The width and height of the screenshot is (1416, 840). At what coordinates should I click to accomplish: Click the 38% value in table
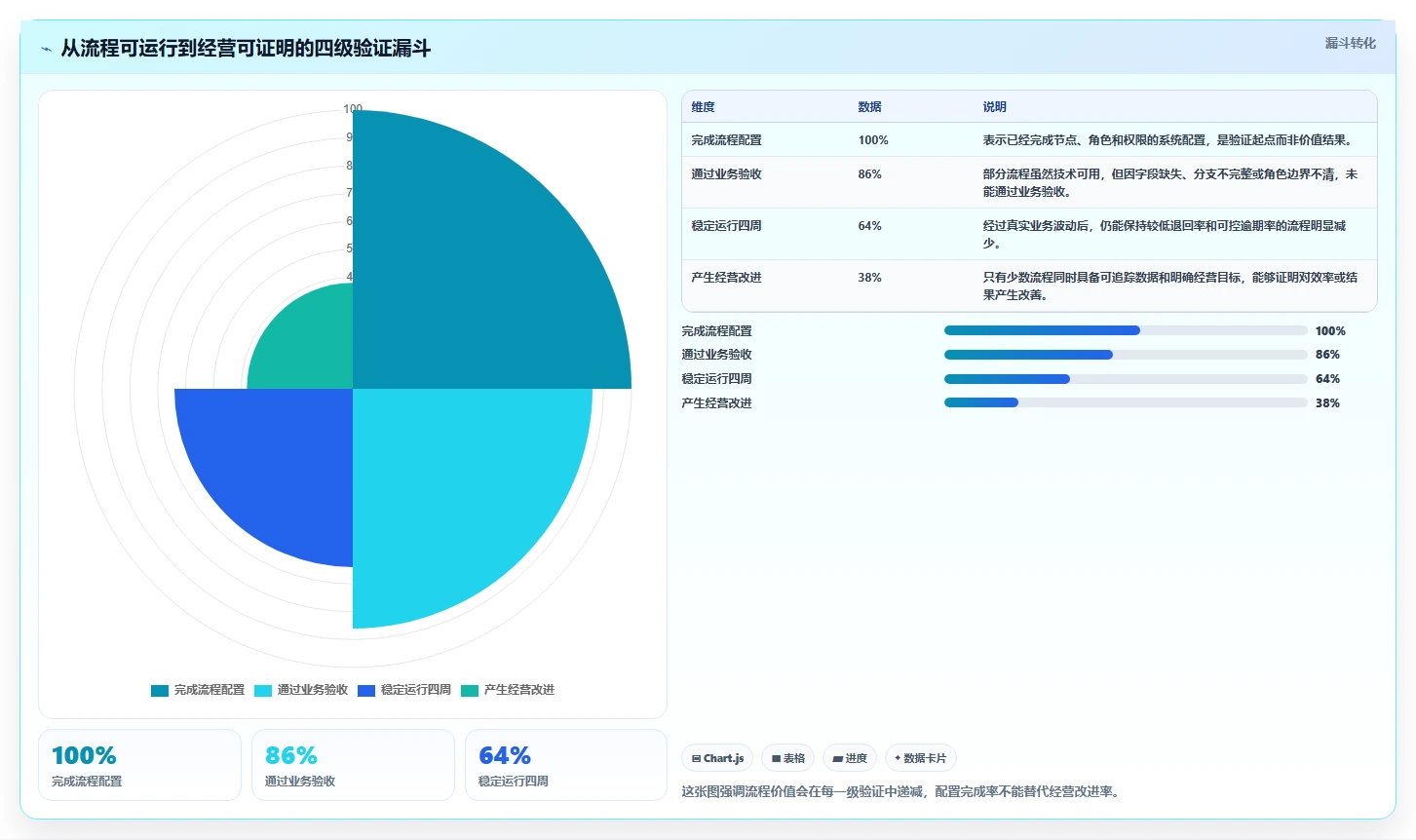pyautogui.click(x=869, y=278)
